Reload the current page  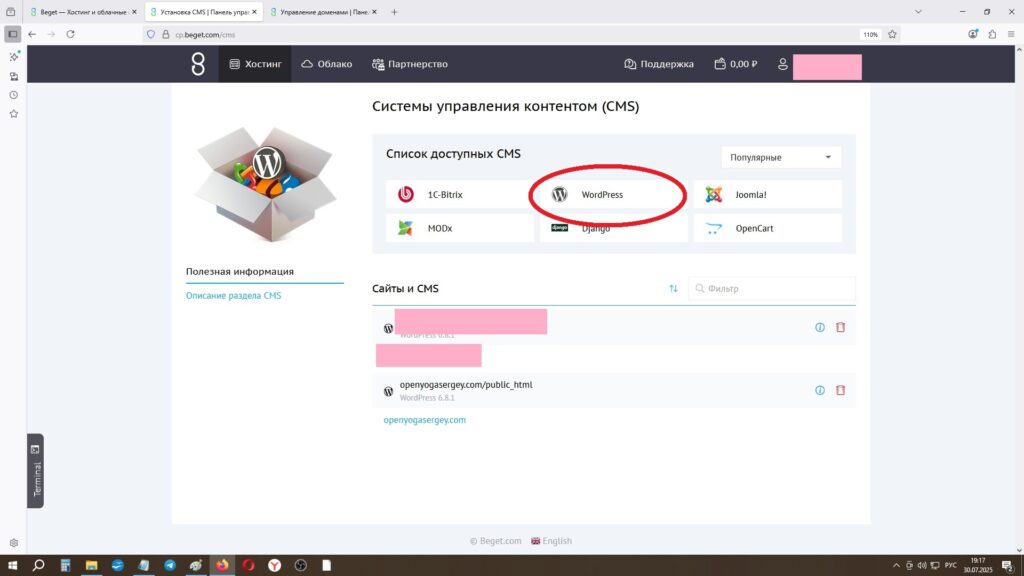point(71,35)
